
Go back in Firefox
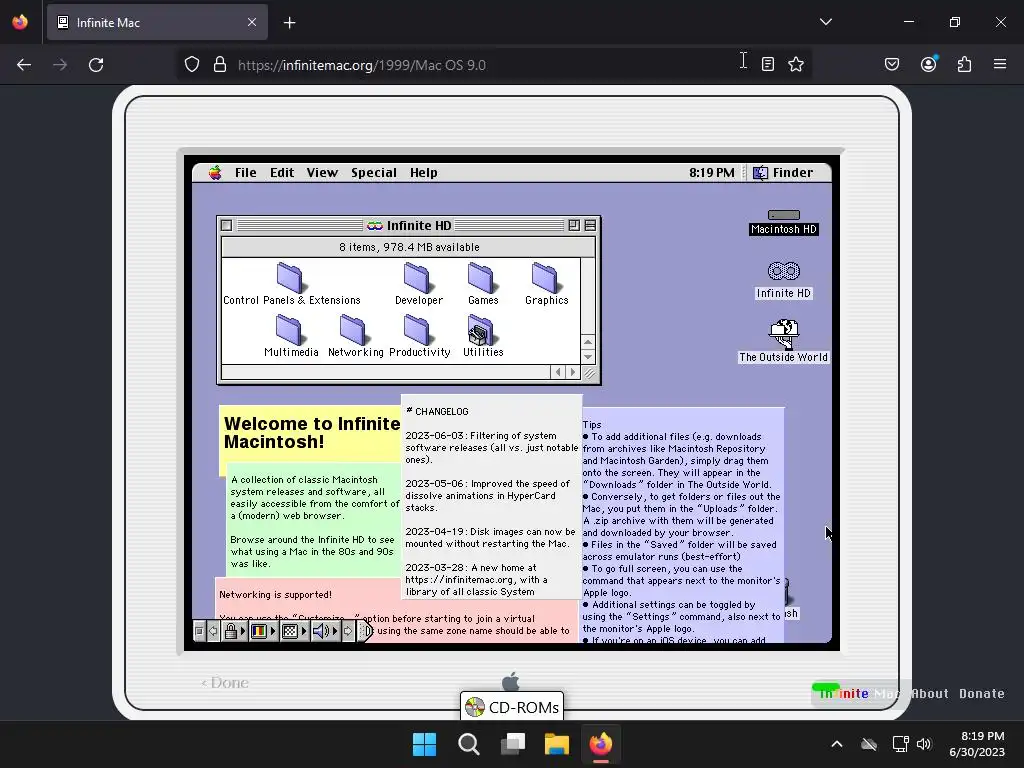(24, 65)
